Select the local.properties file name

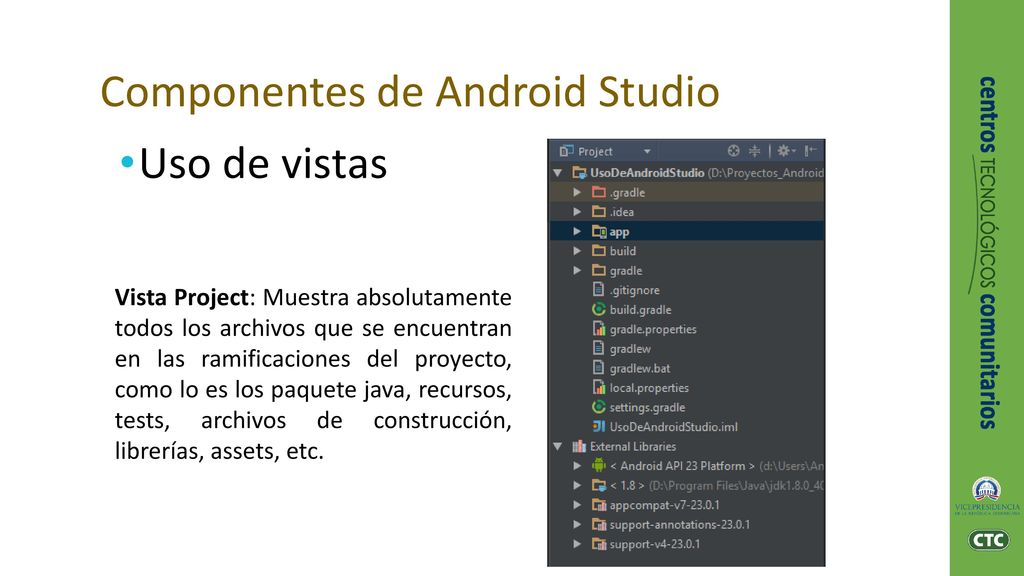(x=649, y=388)
